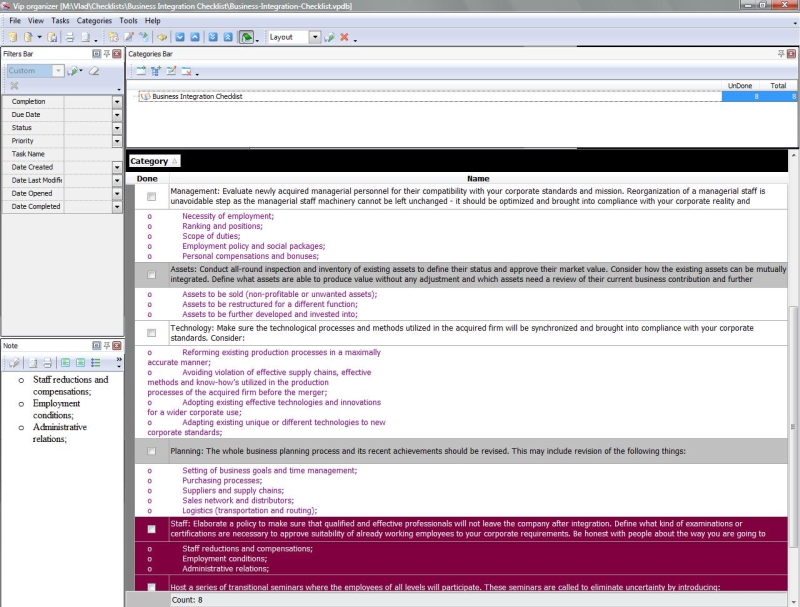Pin the Filters Bar panel
The image size is (800, 607).
click(x=107, y=52)
